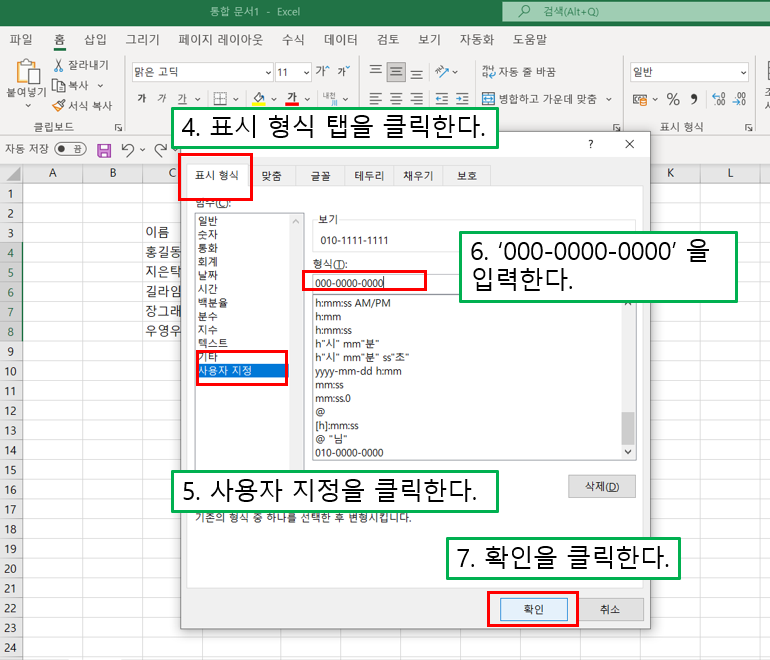Click the search box 검색(Alt+Q)
Screen dimensions: 770x660
point(636,11)
